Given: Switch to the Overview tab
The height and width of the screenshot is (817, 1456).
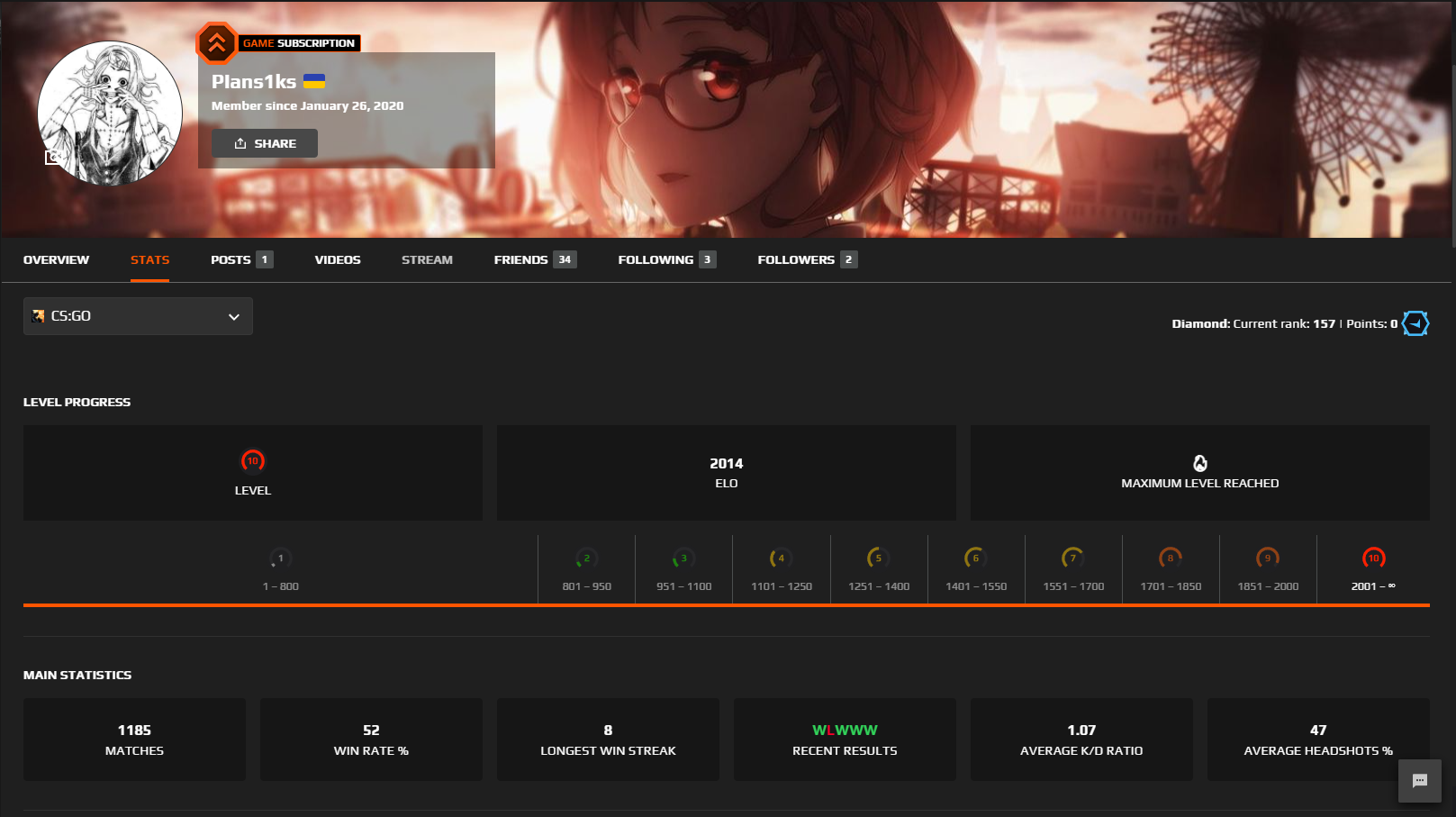Looking at the screenshot, I should [56, 259].
